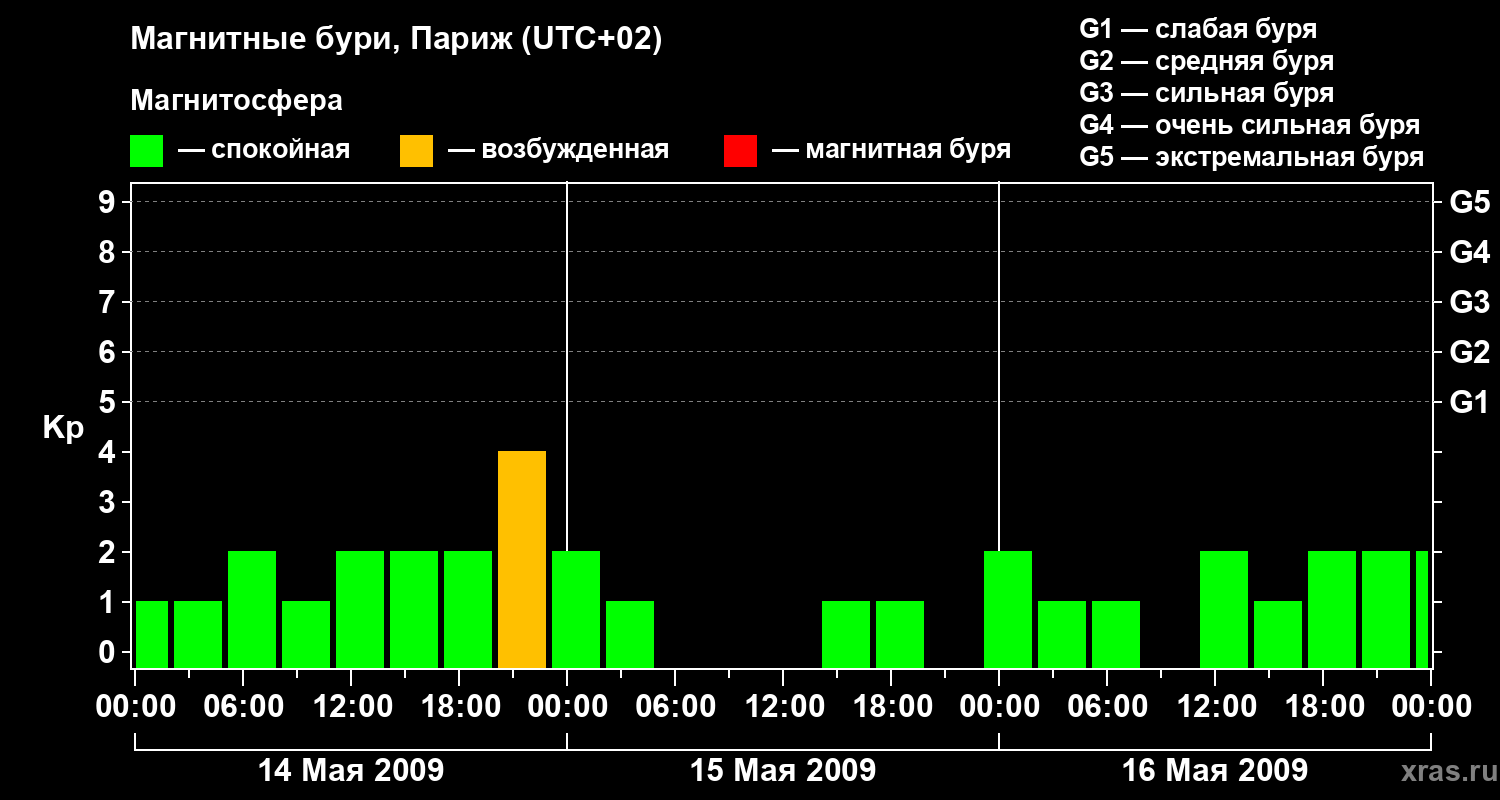The height and width of the screenshot is (800, 1500).
Task: Click the G1 level label on right axis
Action: tap(1469, 402)
